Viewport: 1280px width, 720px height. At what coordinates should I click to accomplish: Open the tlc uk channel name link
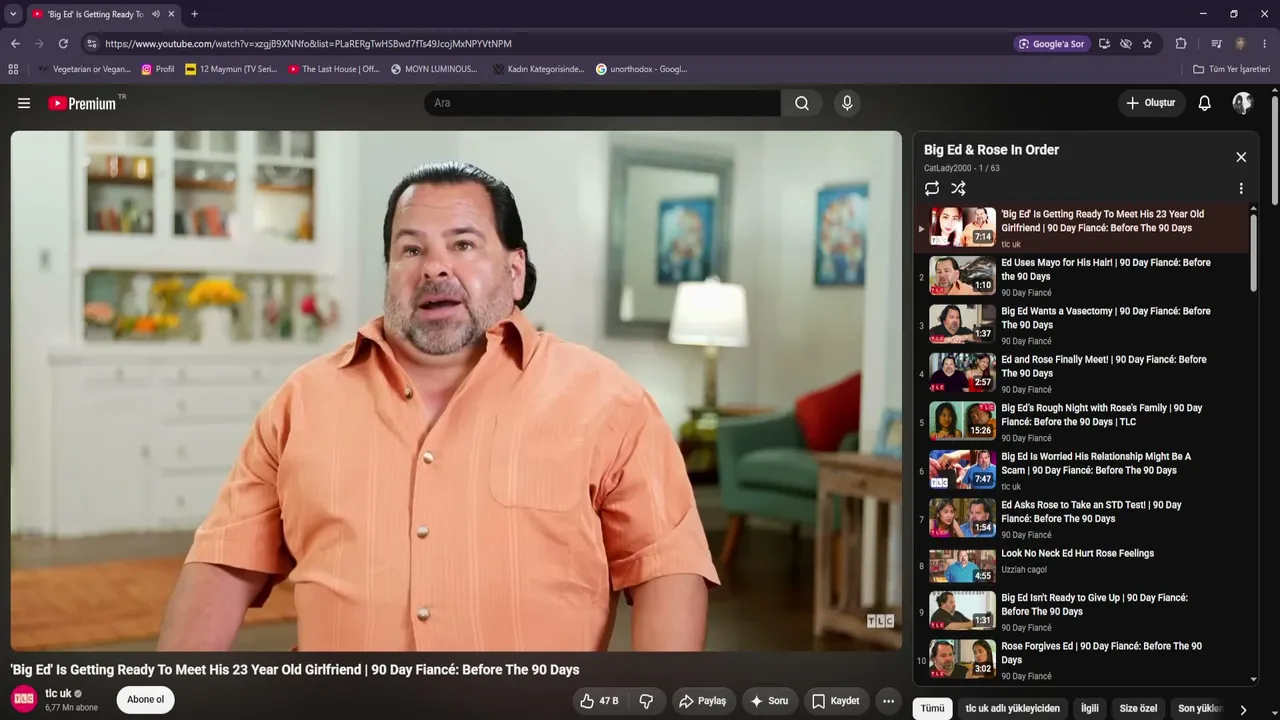coord(58,693)
